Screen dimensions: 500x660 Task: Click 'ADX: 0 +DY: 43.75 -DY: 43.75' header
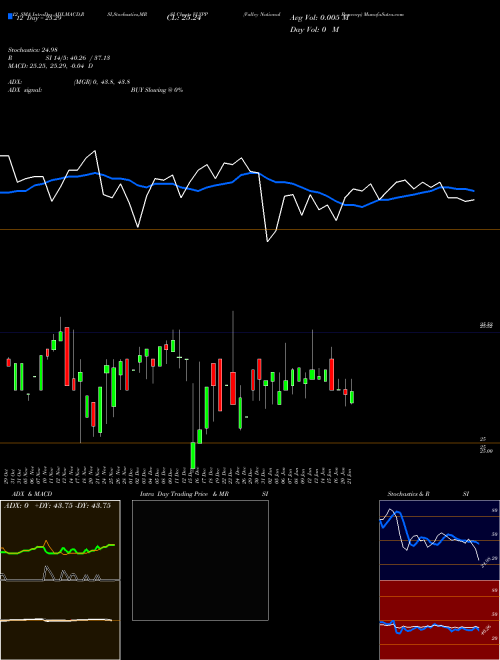click(57, 506)
